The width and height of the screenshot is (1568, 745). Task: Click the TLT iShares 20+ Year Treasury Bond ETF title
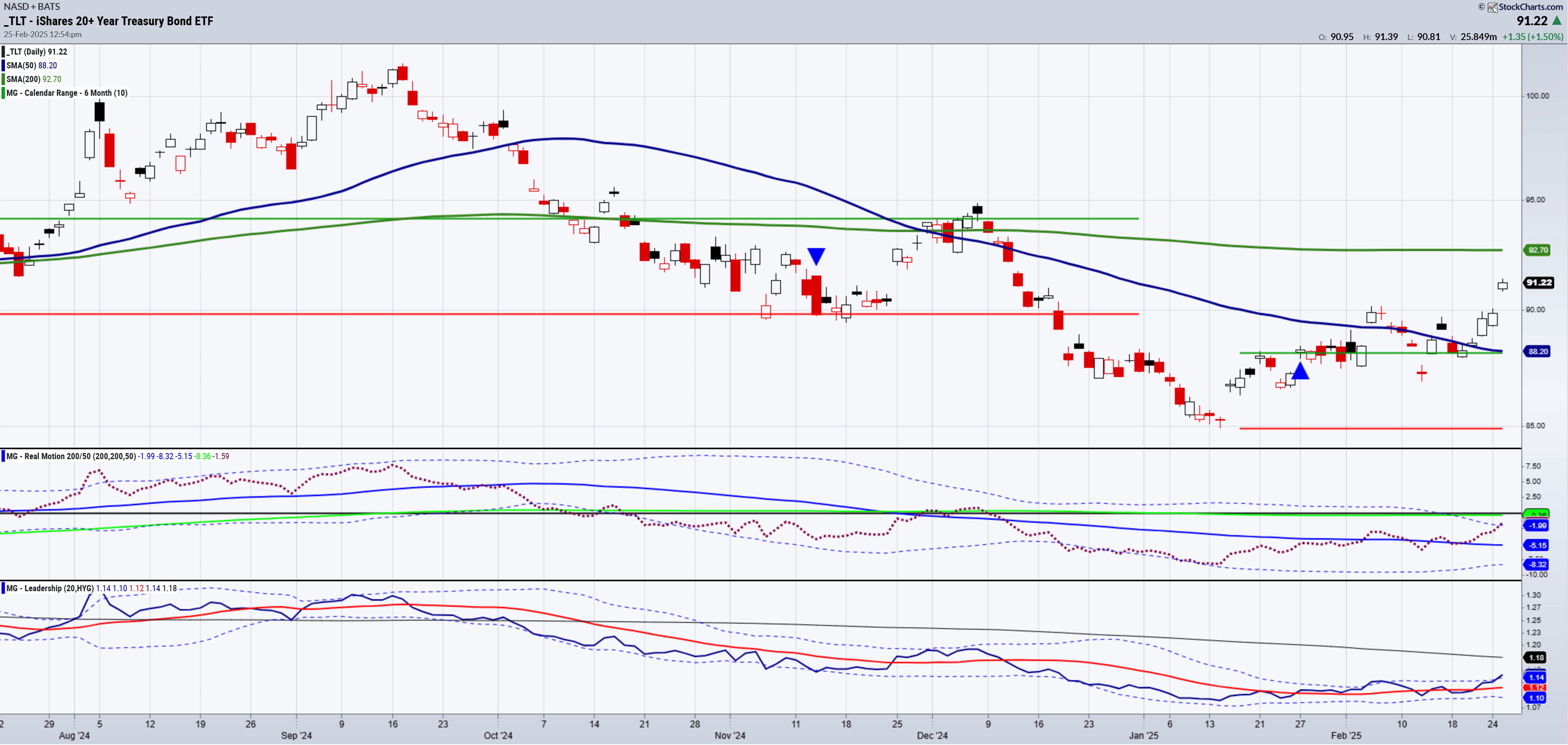(x=108, y=21)
